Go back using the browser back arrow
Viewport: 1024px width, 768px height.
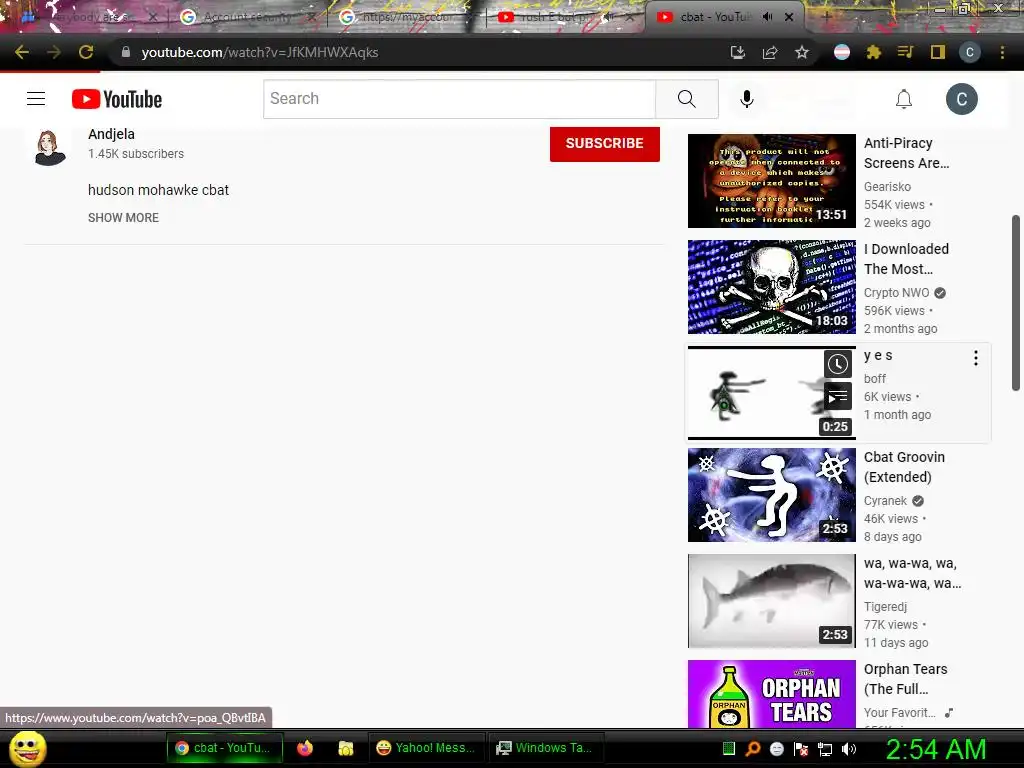(x=22, y=52)
